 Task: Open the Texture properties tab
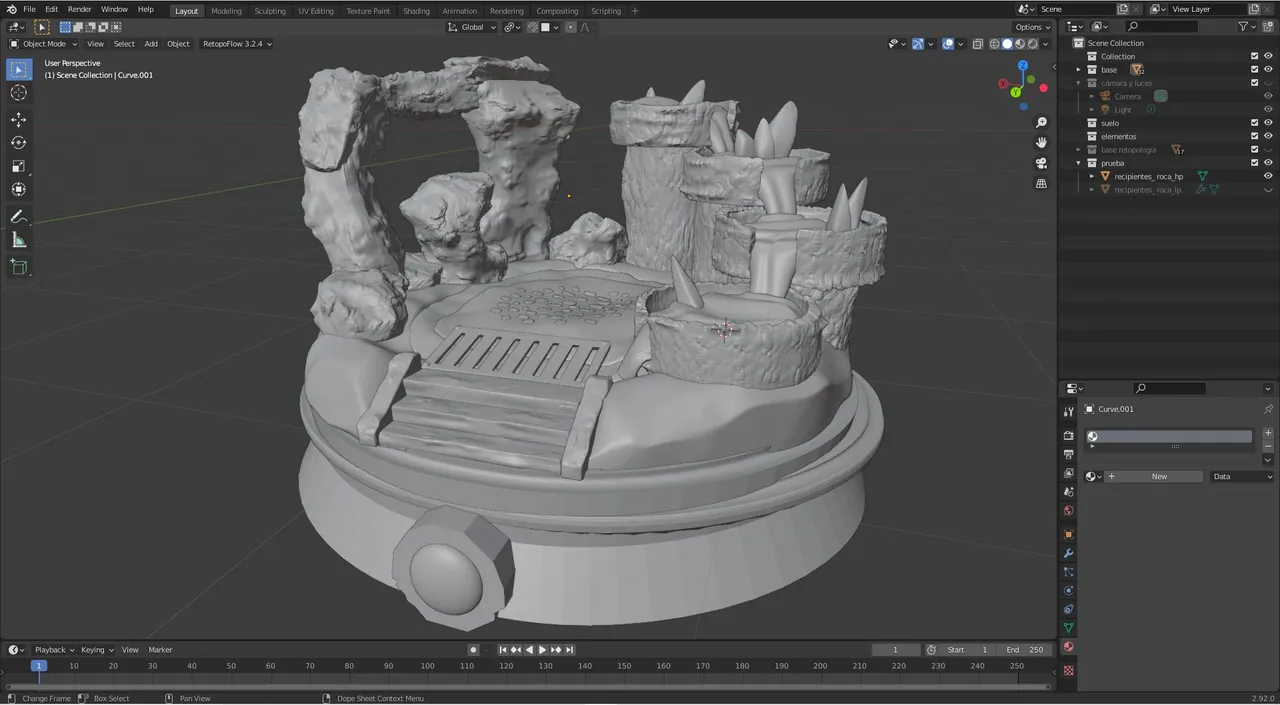(1068, 670)
